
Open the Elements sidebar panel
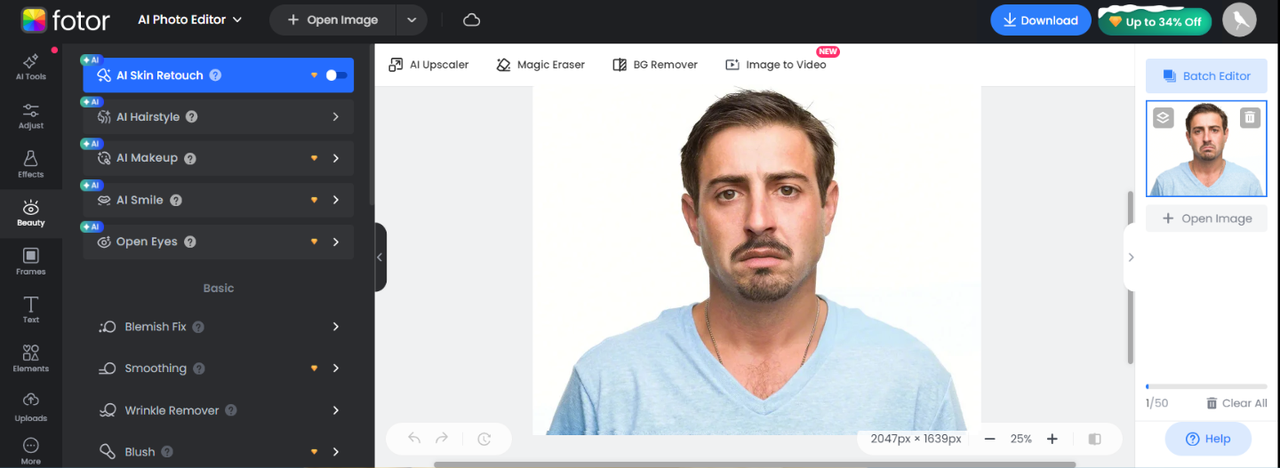click(31, 359)
